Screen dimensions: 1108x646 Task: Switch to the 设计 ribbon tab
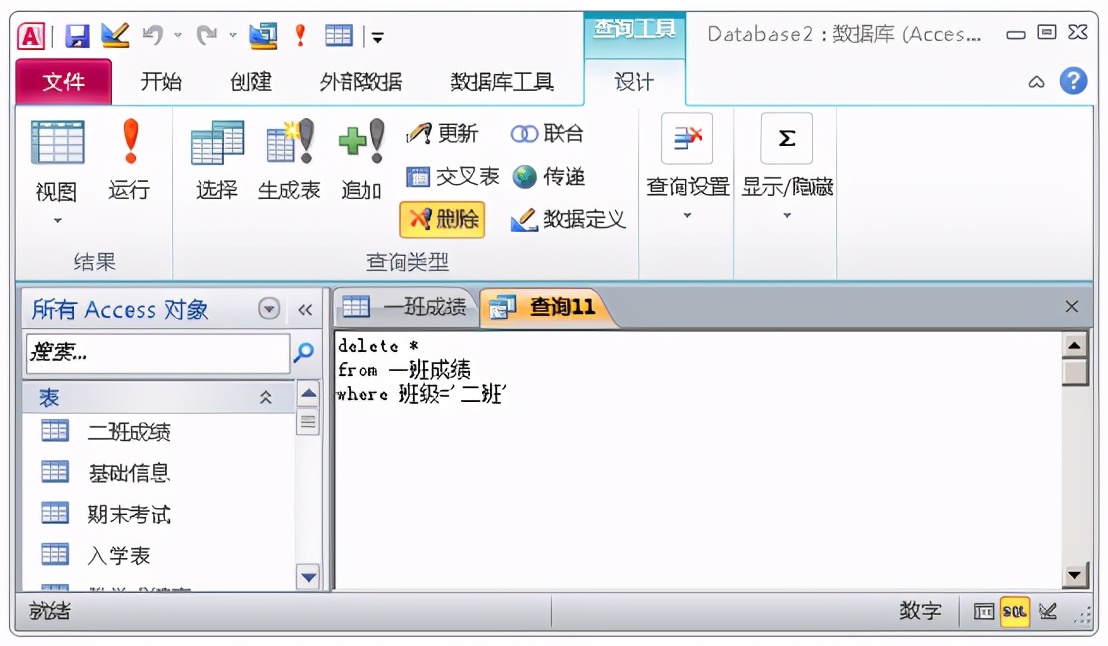[x=634, y=82]
